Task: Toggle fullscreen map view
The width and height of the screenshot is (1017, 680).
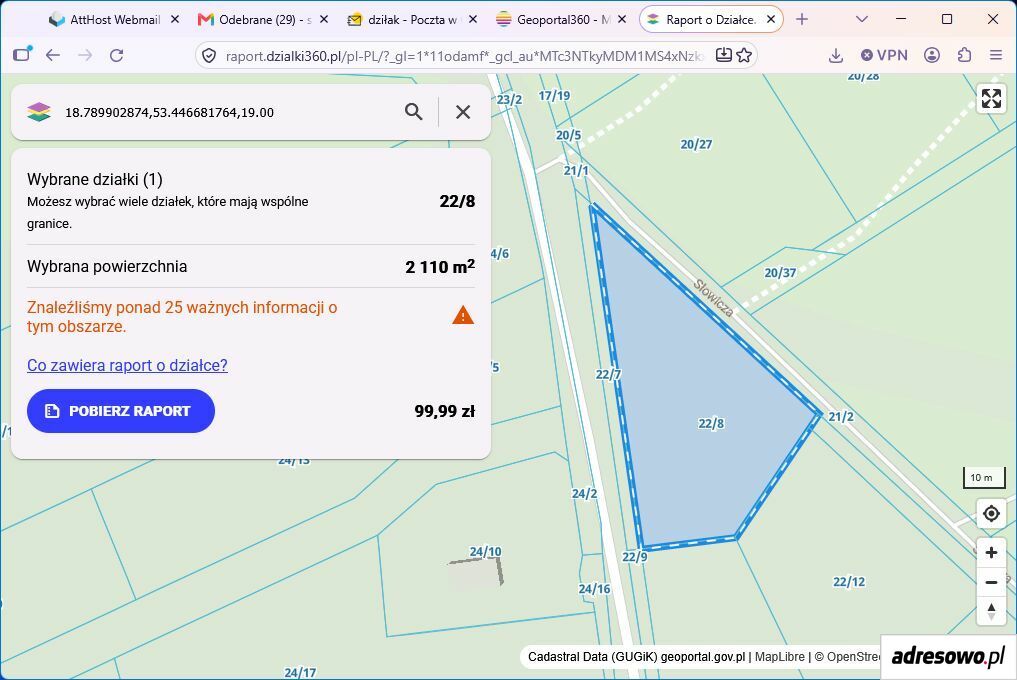Action: 991,99
